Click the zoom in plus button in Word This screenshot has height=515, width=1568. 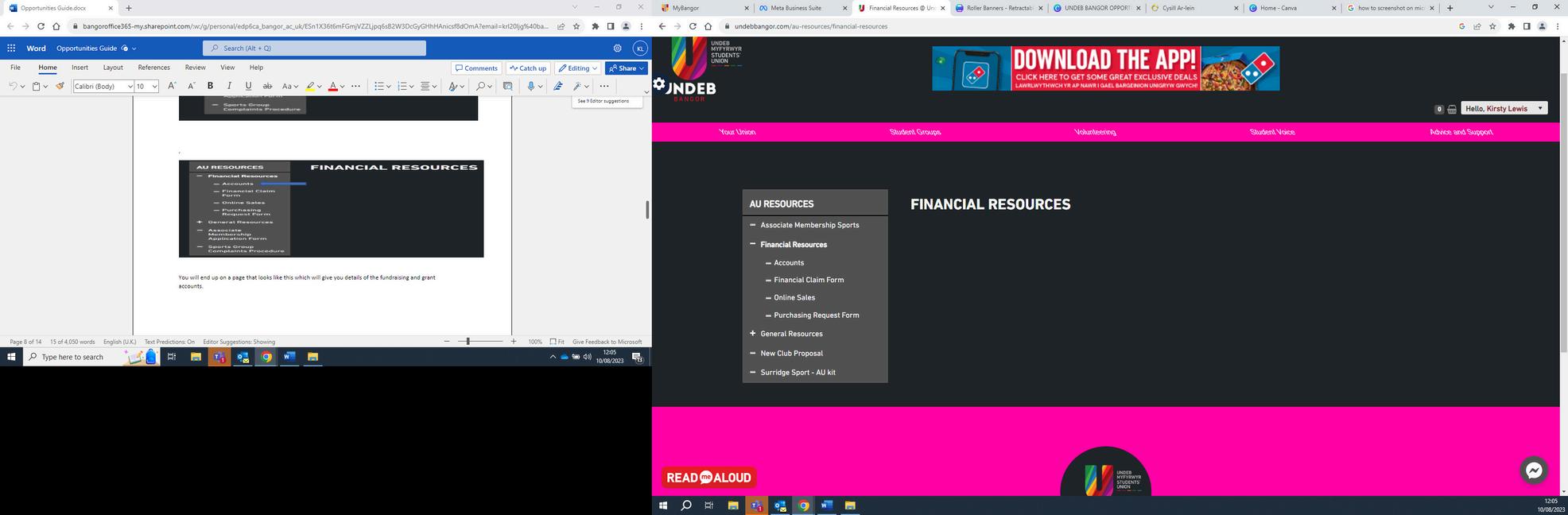click(514, 342)
